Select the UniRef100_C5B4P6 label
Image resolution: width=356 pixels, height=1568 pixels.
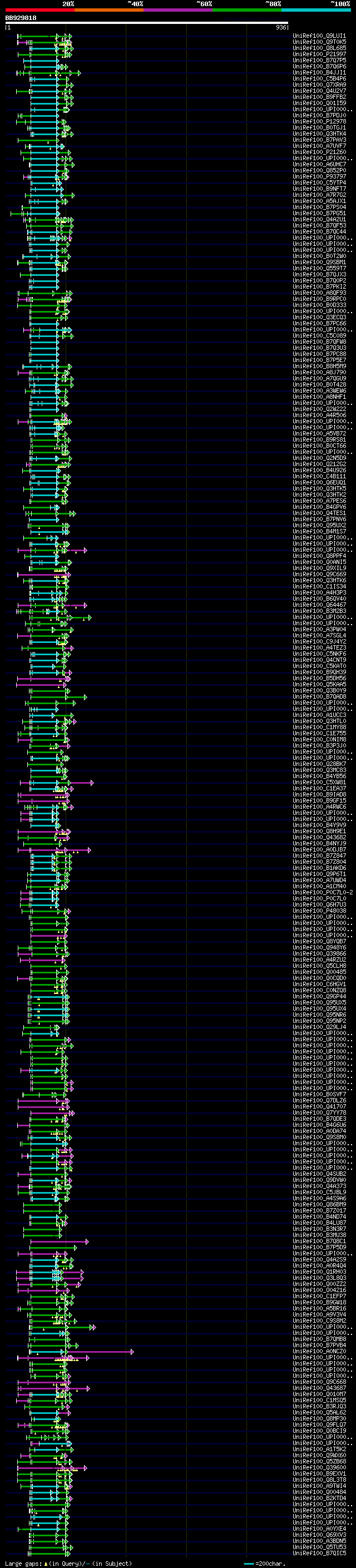[x=319, y=78]
